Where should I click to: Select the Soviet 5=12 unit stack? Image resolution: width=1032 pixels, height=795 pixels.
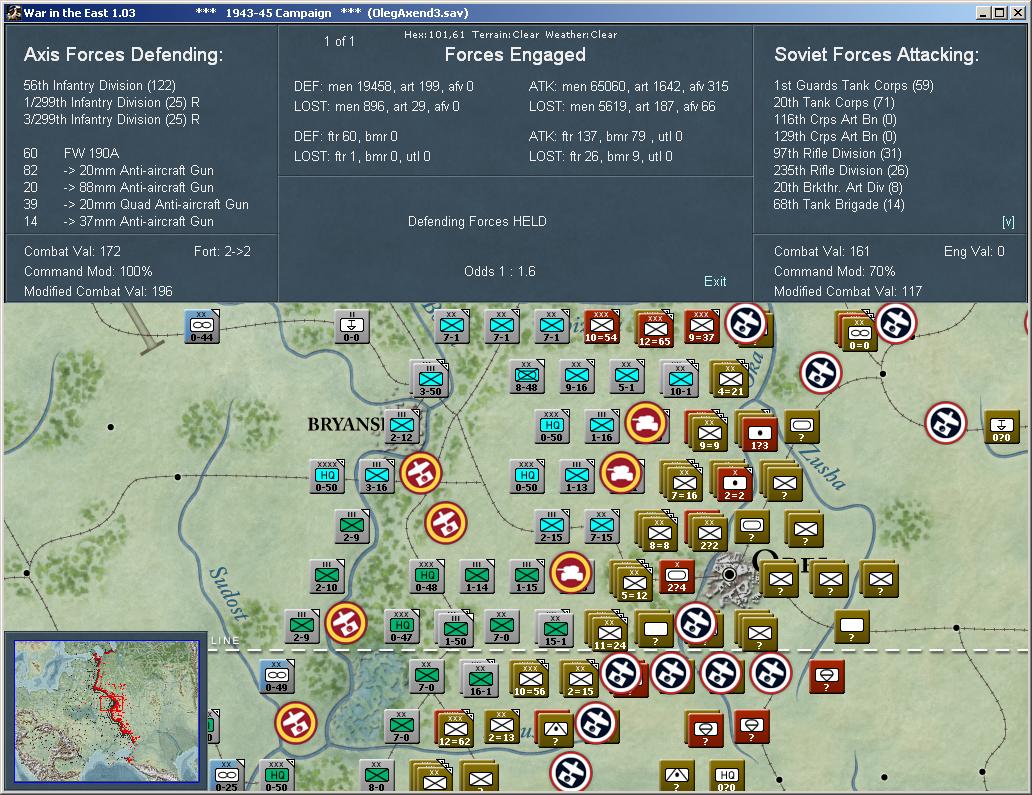(x=632, y=582)
